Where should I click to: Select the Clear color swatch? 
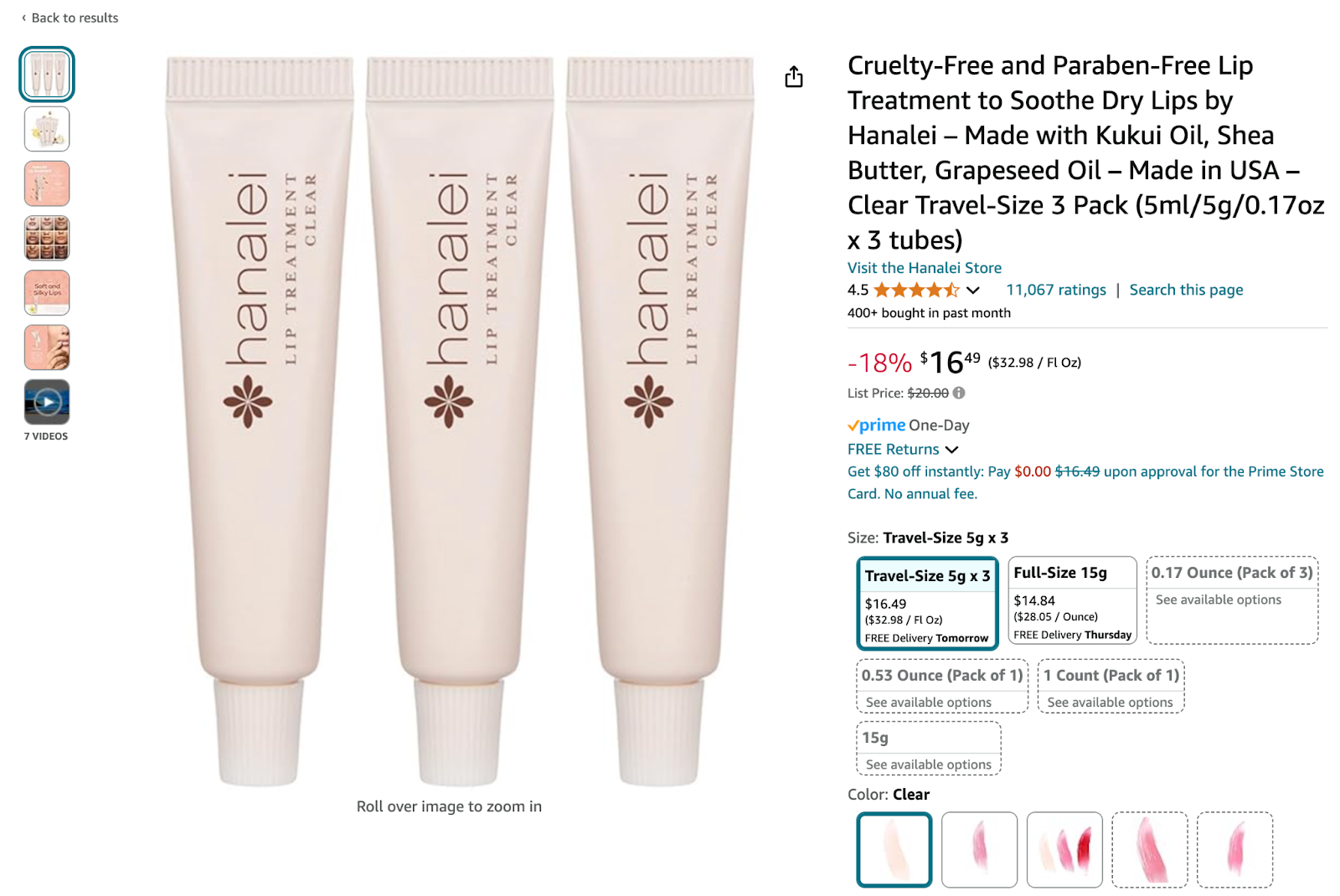pyautogui.click(x=894, y=849)
